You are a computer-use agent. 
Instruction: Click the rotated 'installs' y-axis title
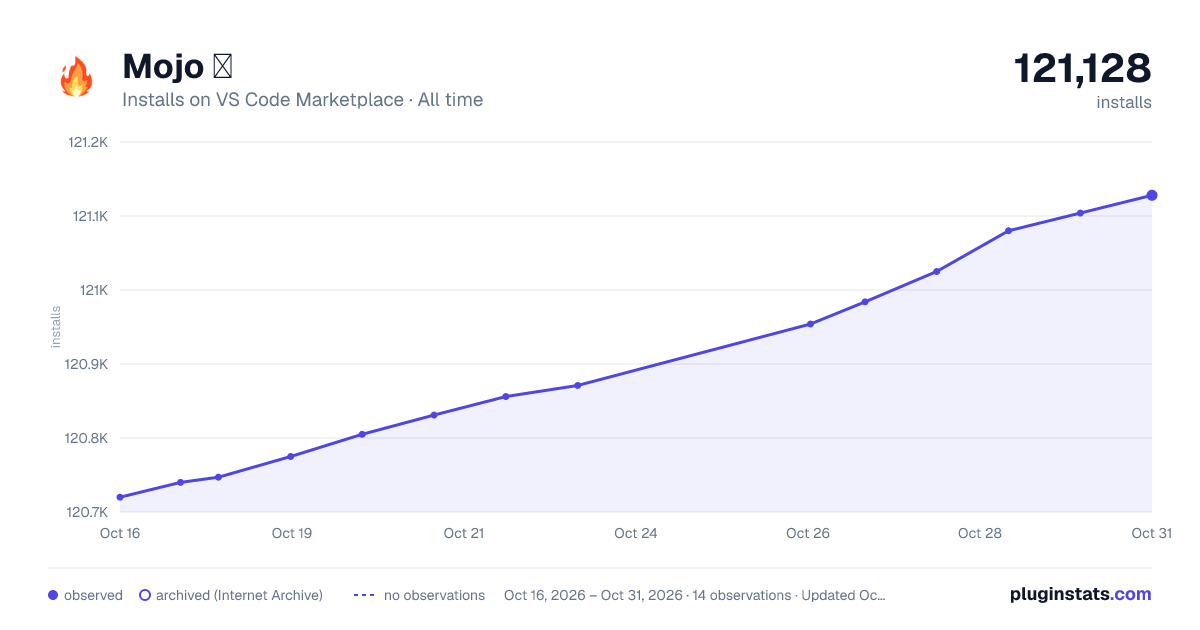(x=56, y=327)
